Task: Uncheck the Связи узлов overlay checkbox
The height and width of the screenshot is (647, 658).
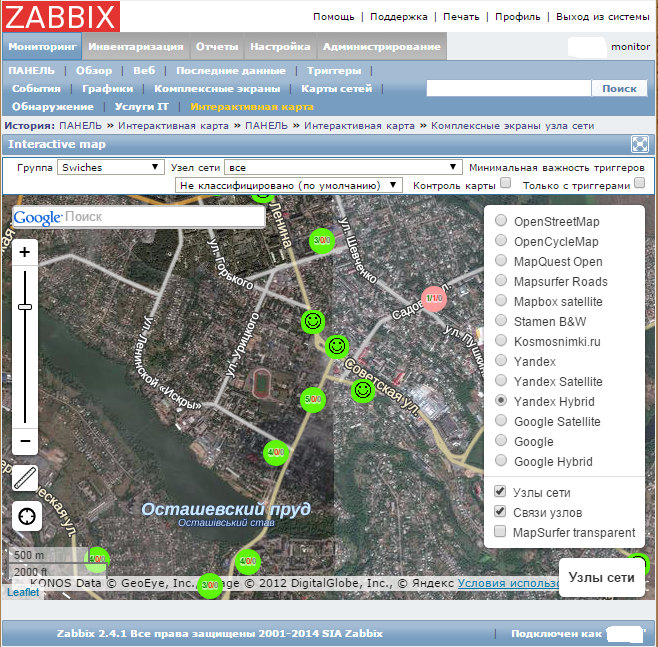Action: (500, 511)
